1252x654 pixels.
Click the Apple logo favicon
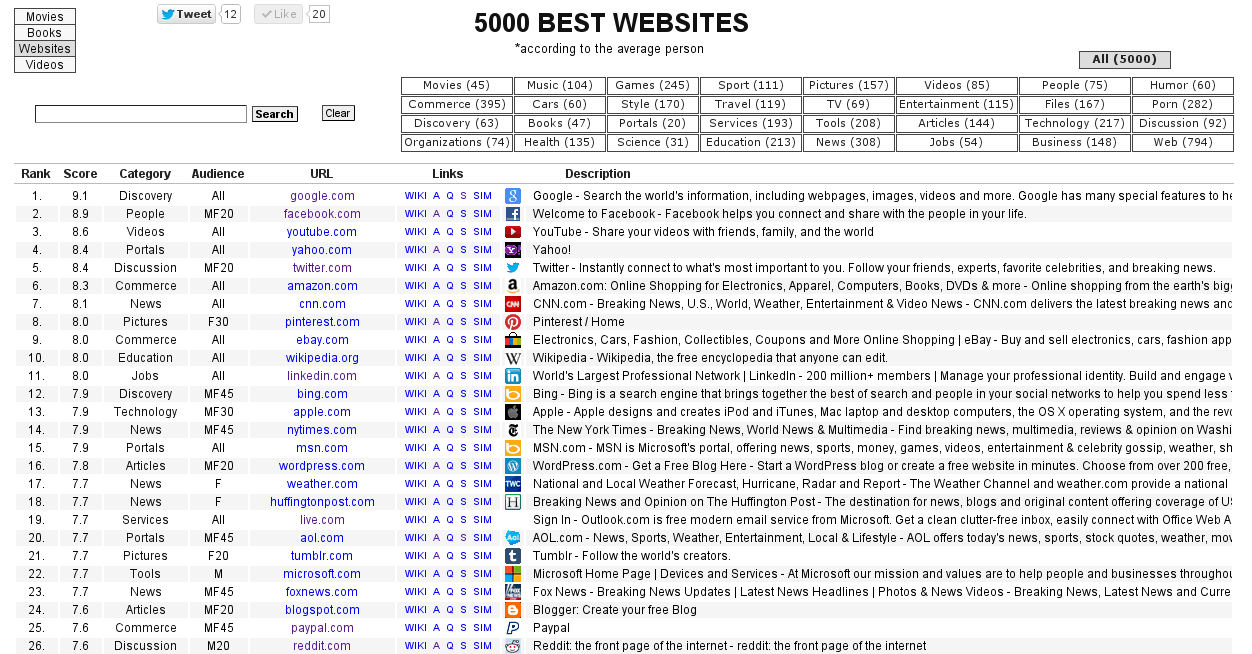(x=513, y=412)
